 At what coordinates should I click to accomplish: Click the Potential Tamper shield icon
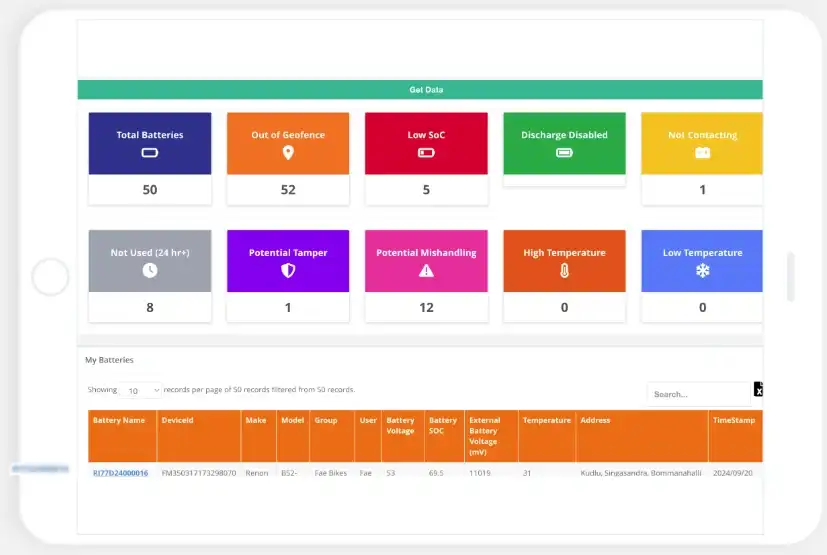click(x=288, y=271)
